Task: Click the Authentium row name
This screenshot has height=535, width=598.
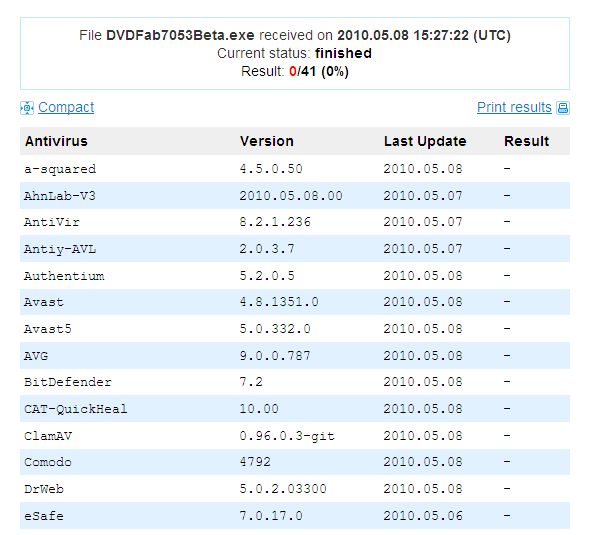Action: (64, 276)
